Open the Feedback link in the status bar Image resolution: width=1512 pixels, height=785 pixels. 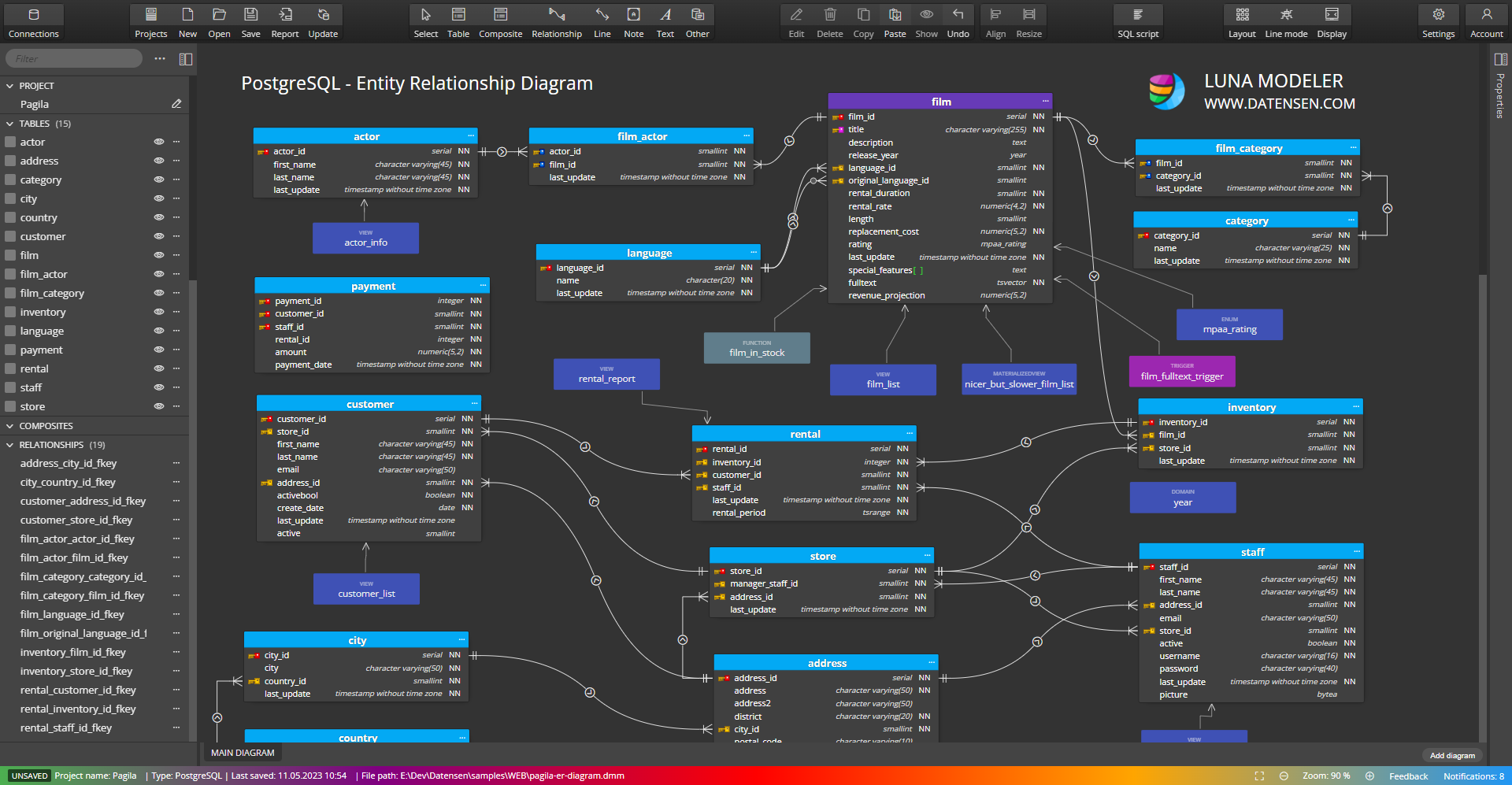click(1409, 776)
